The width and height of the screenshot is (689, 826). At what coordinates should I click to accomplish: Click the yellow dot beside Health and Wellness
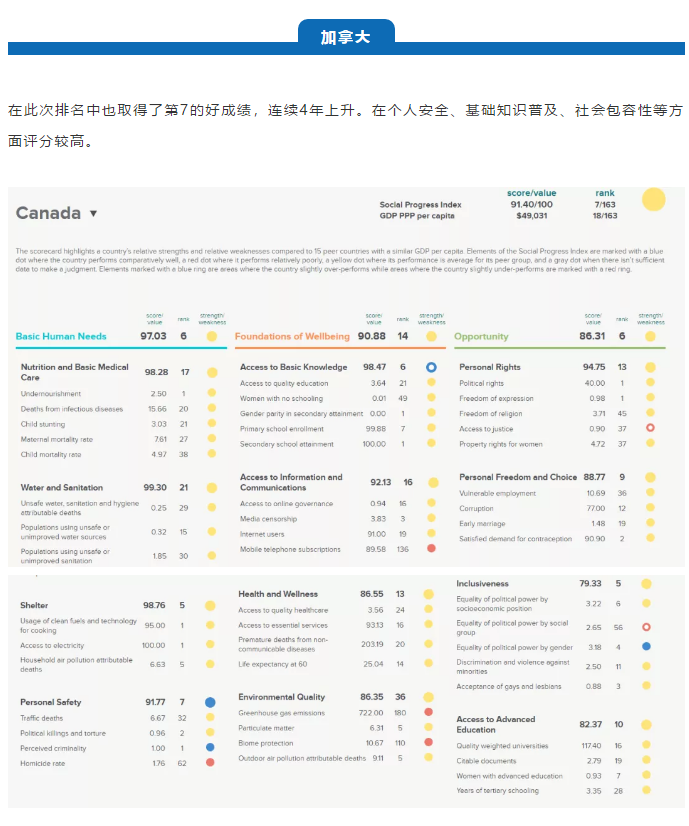[428, 594]
